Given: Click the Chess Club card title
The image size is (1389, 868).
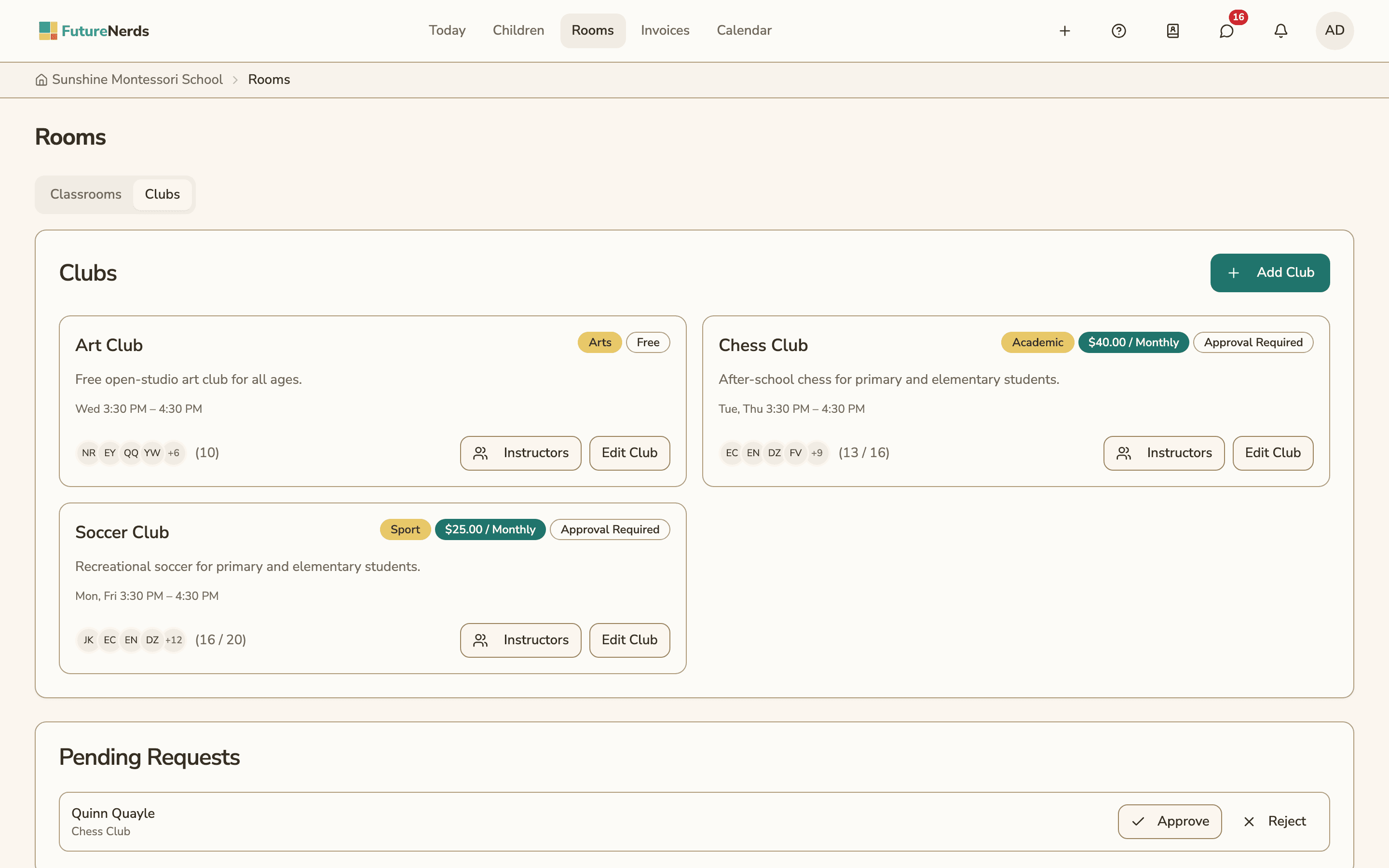Looking at the screenshot, I should click(x=763, y=346).
